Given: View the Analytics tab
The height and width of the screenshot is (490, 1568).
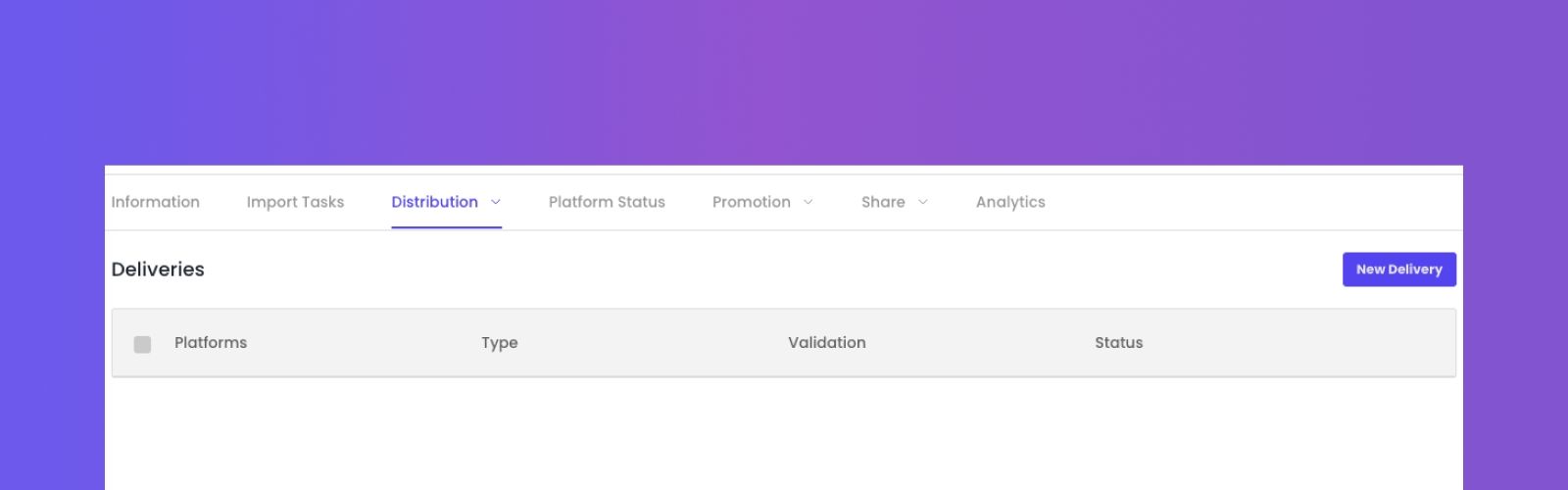Looking at the screenshot, I should point(1010,202).
